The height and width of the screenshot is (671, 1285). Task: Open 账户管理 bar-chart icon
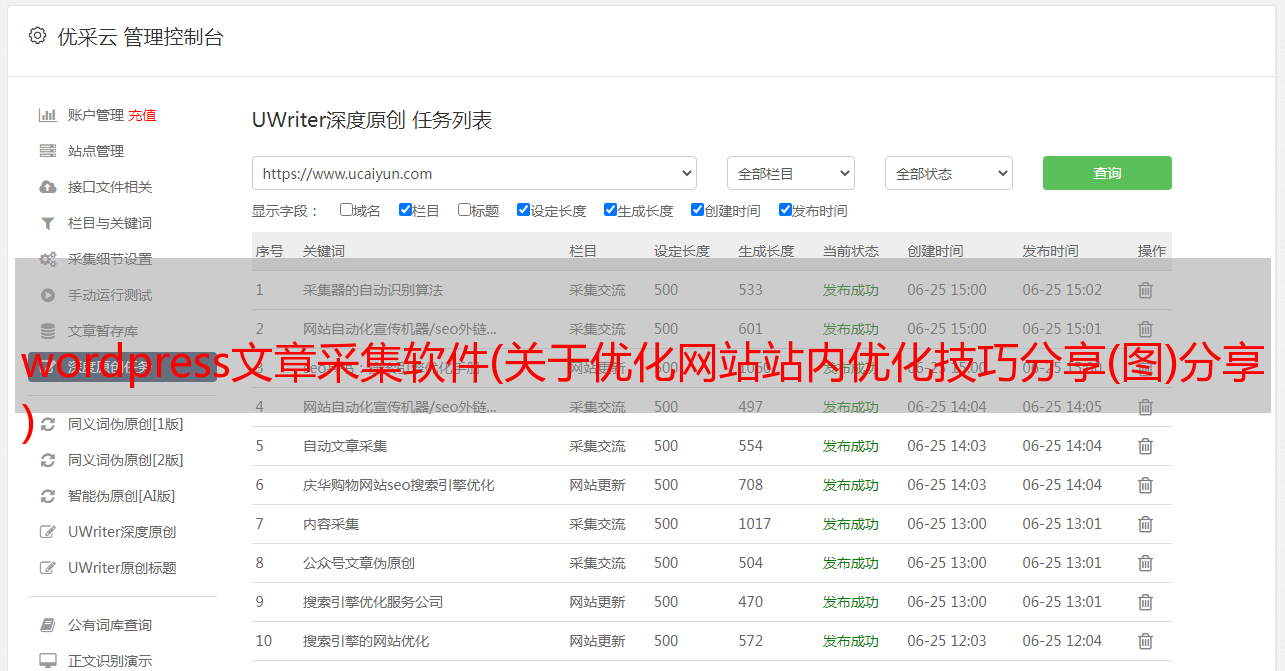47,115
